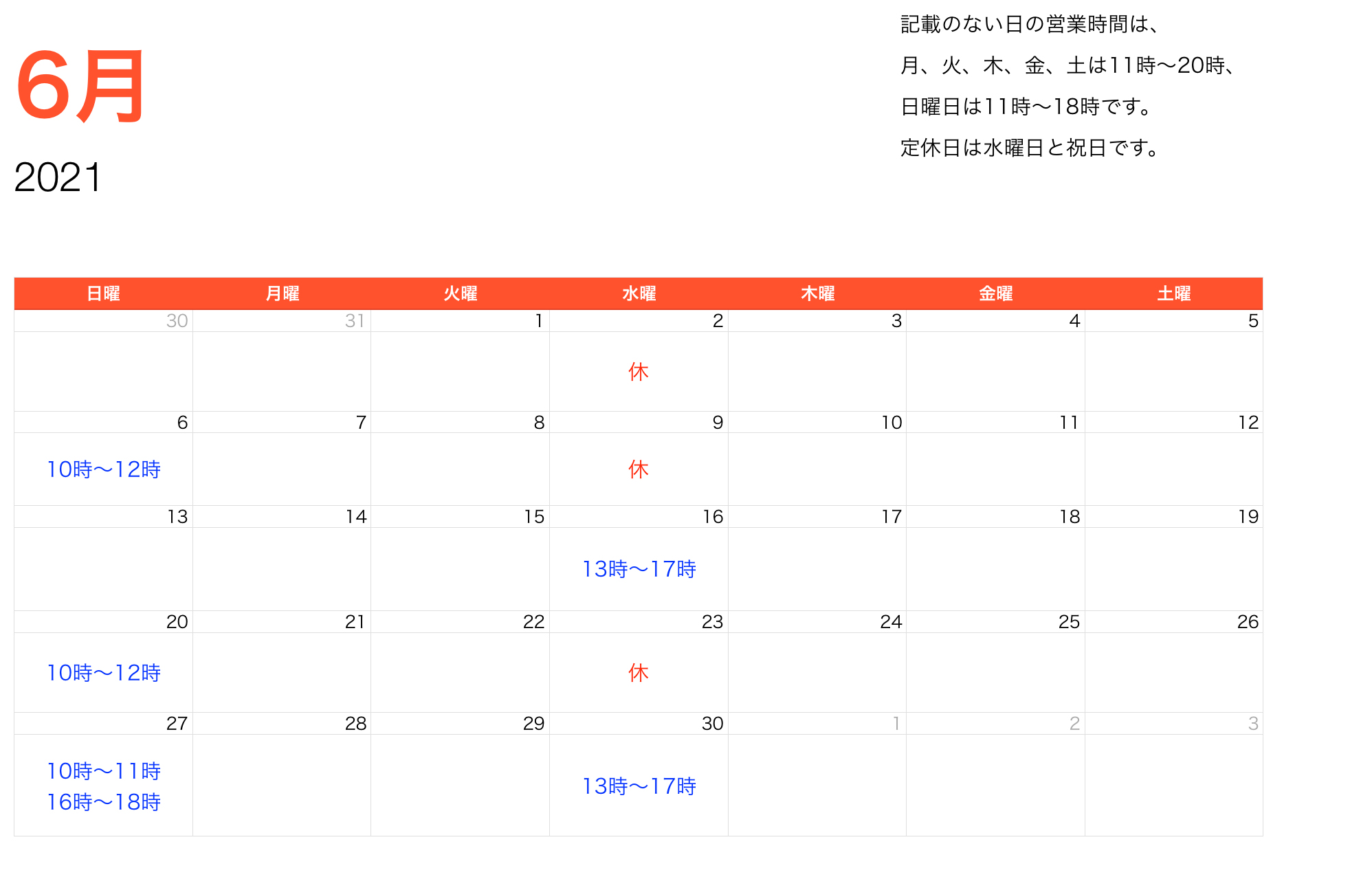Click the 13時〜17時 entry on June 30

[639, 786]
